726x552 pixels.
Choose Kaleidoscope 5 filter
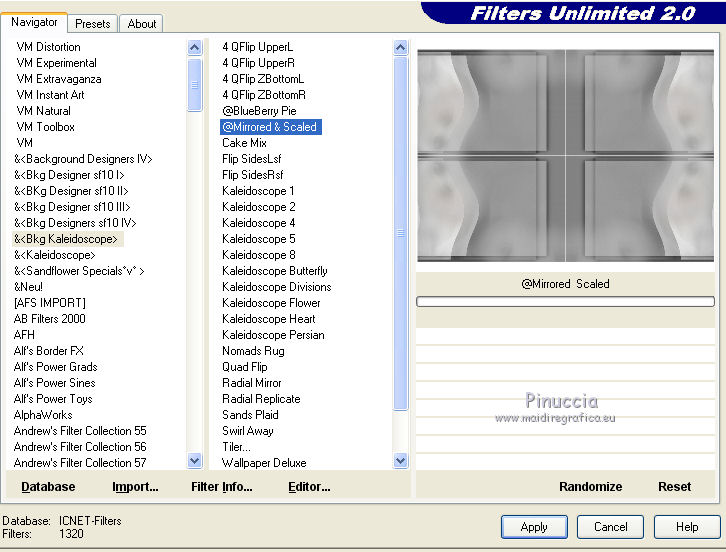(258, 239)
